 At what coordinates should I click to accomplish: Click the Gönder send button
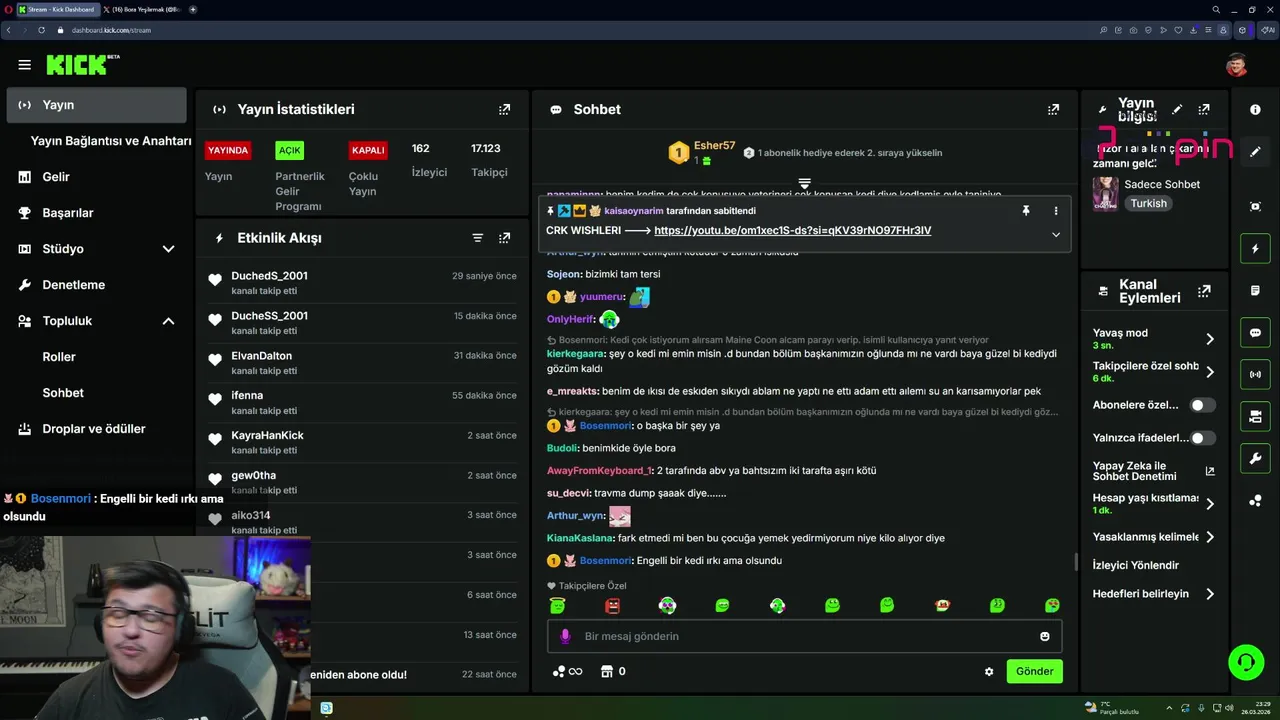1034,671
